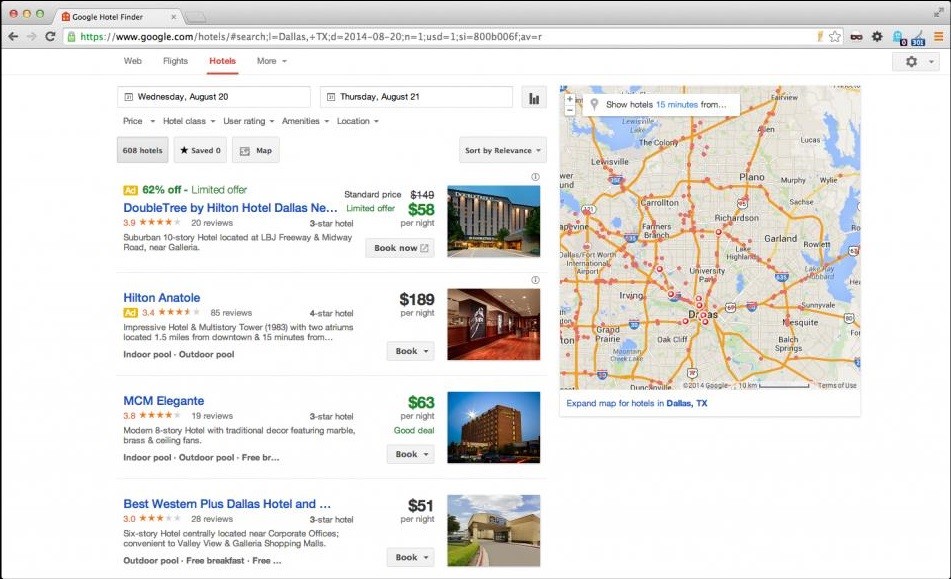
Task: Open the User rating filter
Action: 249,121
